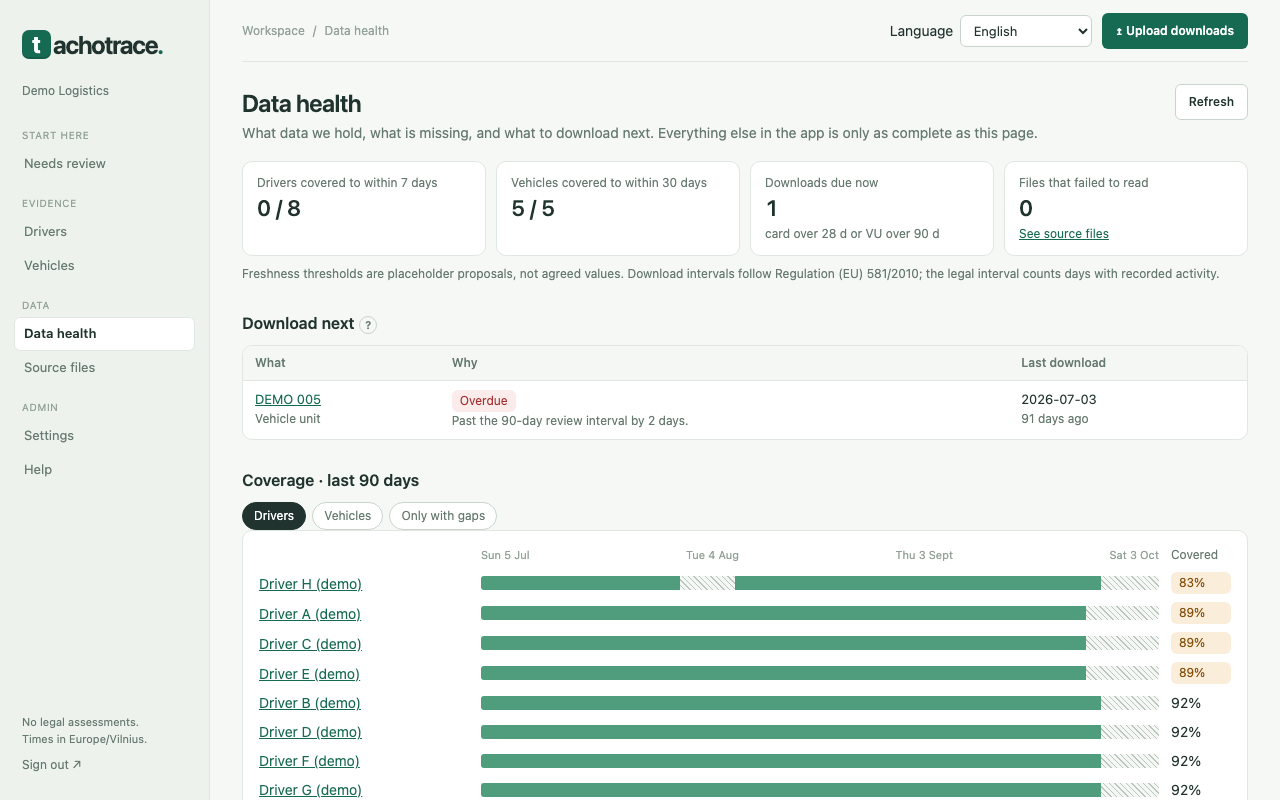Switch coverage to Drivers tab
This screenshot has width=1280, height=800.
(274, 516)
